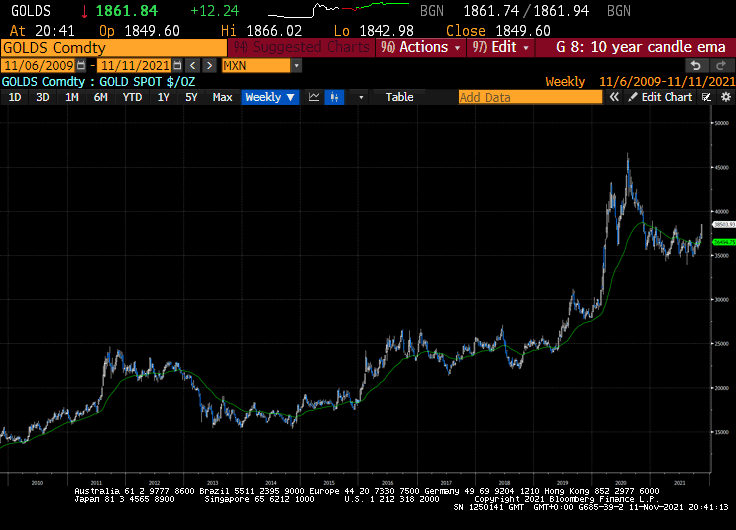Click the green EMA value axis label
The image size is (736, 530).
click(724, 242)
